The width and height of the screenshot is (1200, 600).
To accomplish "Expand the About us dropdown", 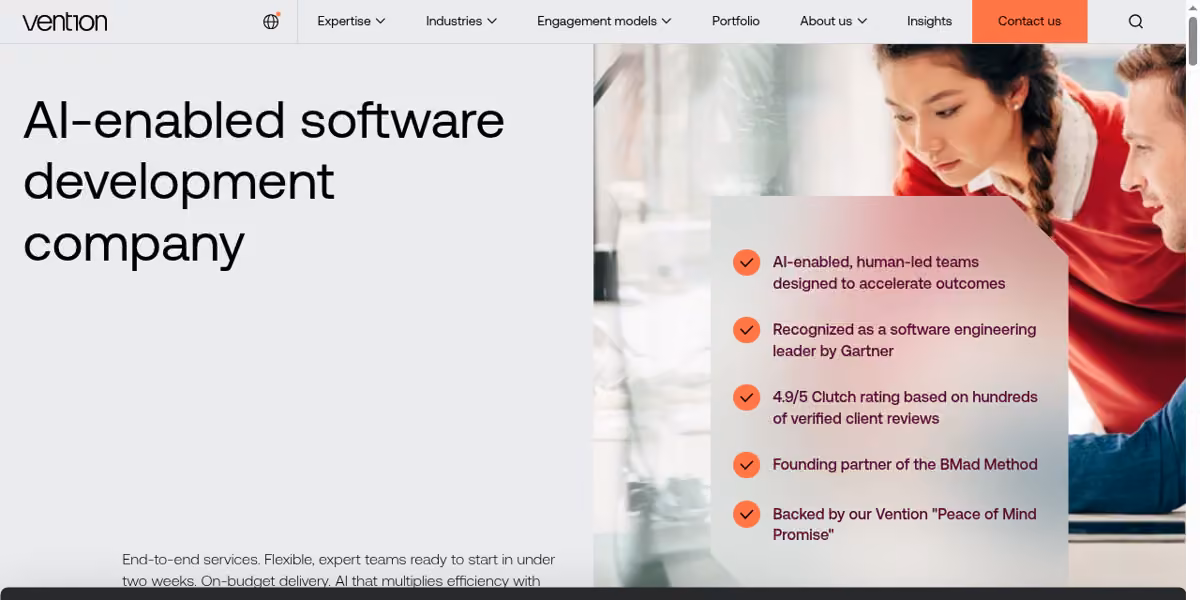I will [833, 21].
